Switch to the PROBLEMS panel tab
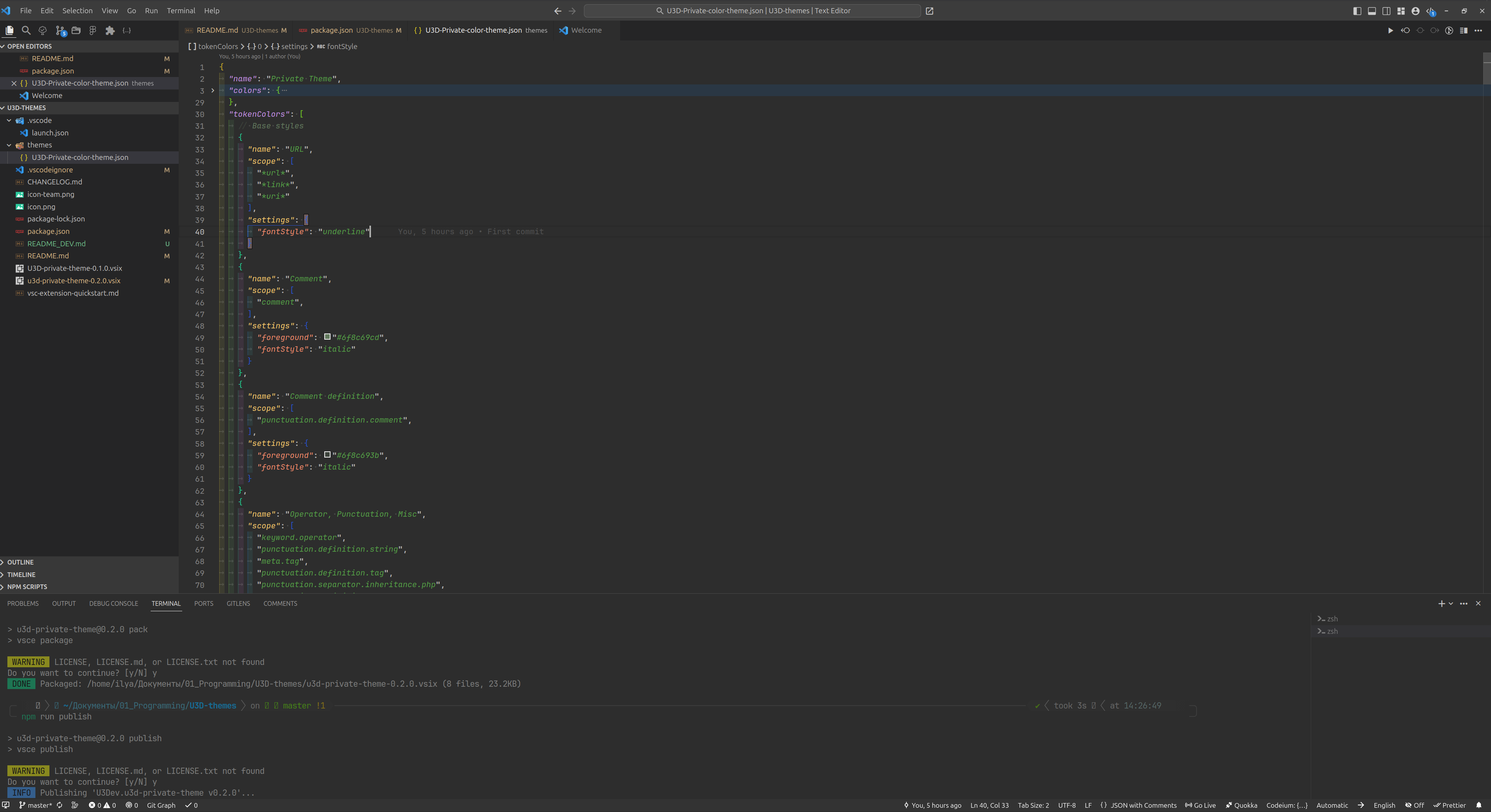 pyautogui.click(x=23, y=603)
